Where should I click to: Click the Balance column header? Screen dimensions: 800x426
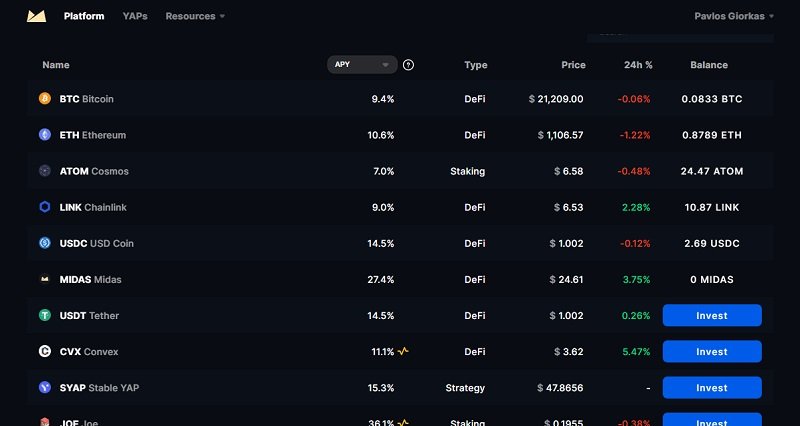tap(709, 65)
